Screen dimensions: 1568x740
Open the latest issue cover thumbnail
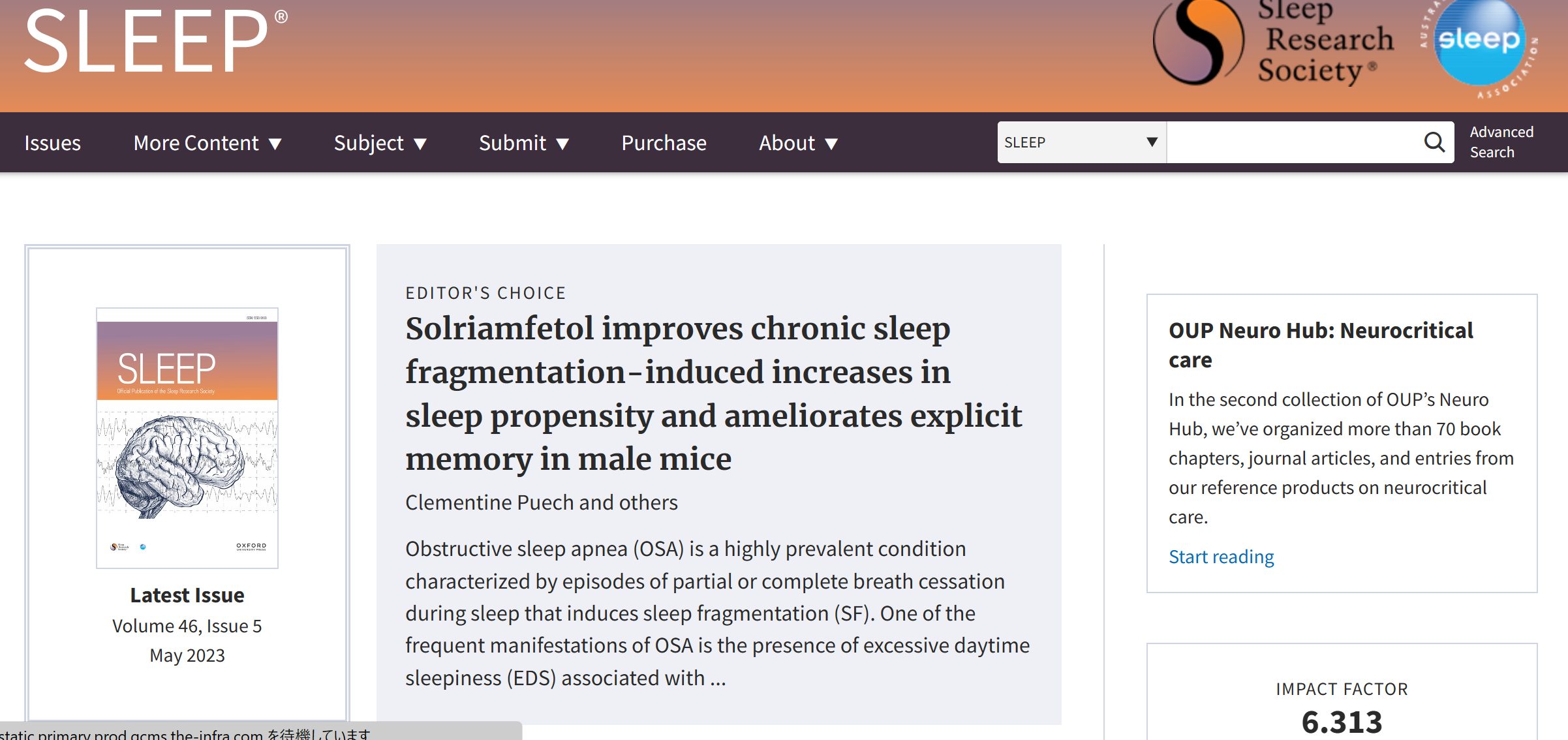[x=187, y=437]
